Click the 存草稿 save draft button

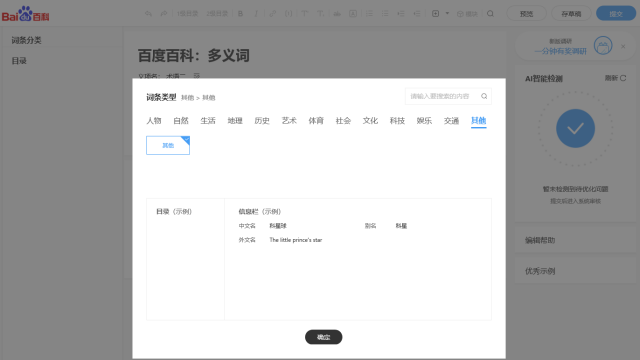coord(571,14)
